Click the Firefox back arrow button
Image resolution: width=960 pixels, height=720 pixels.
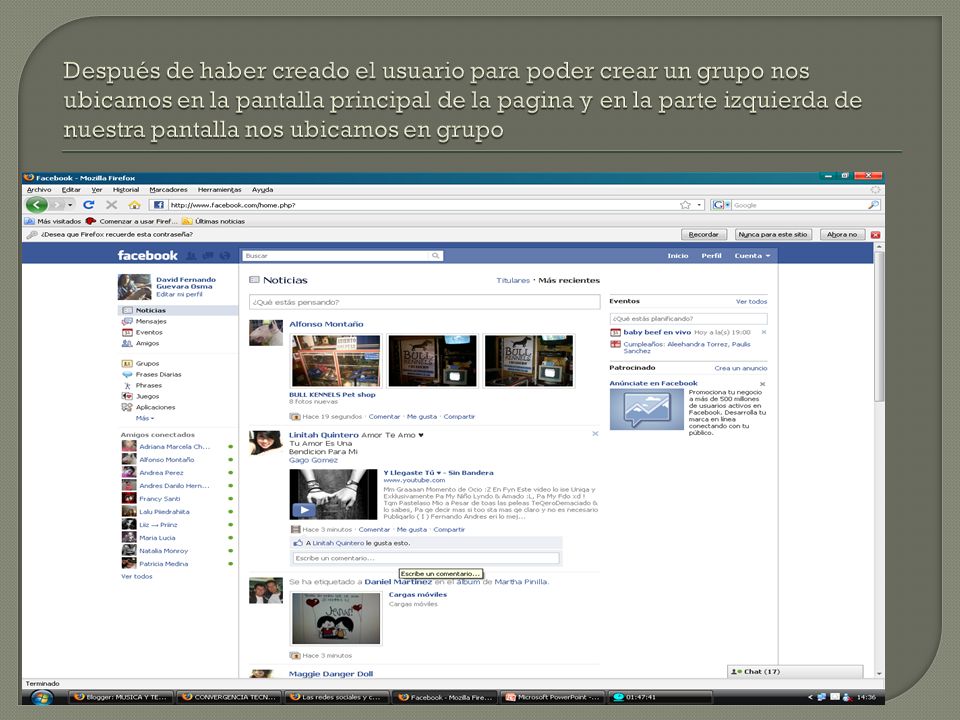click(36, 205)
